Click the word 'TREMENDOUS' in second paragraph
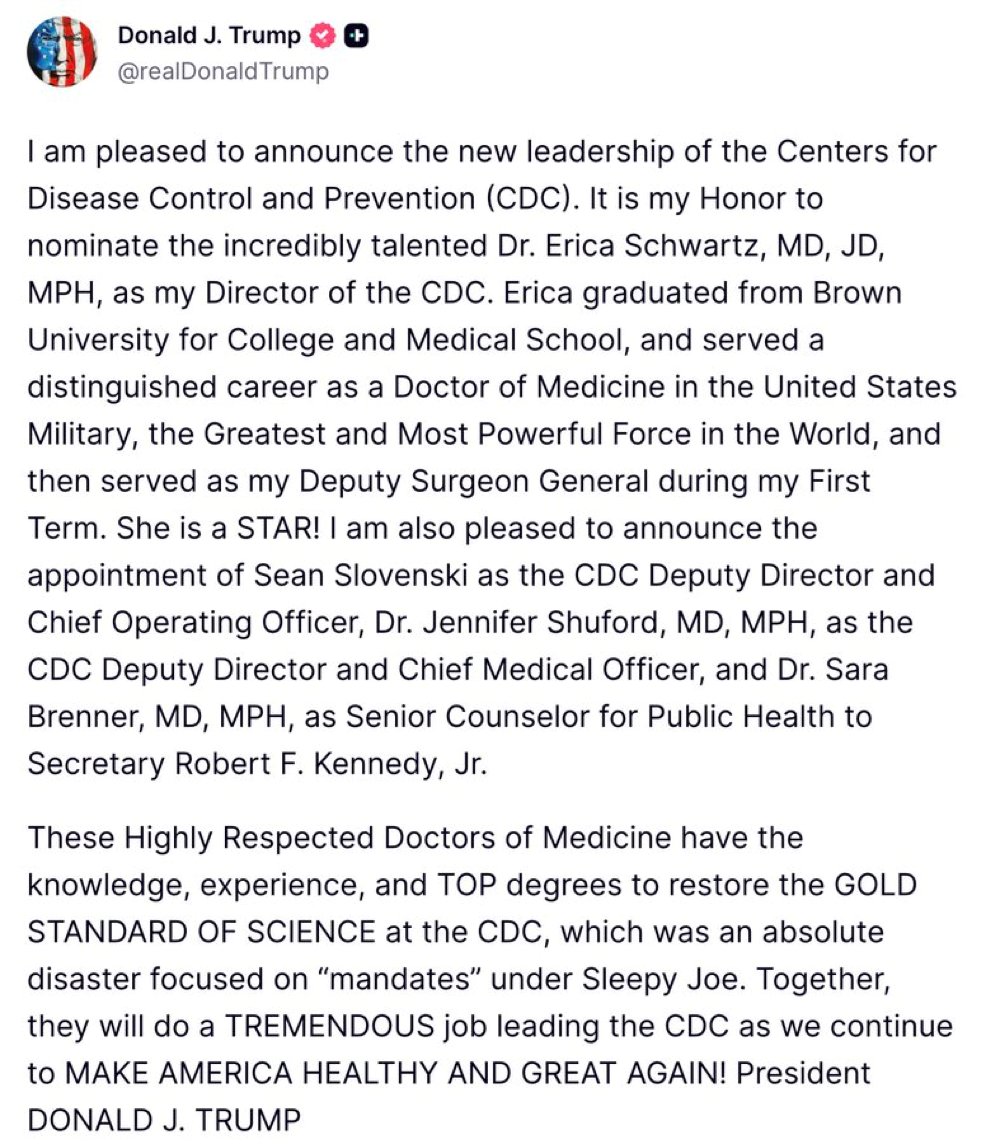Image resolution: width=987 pixels, height=1144 pixels. 330,1027
